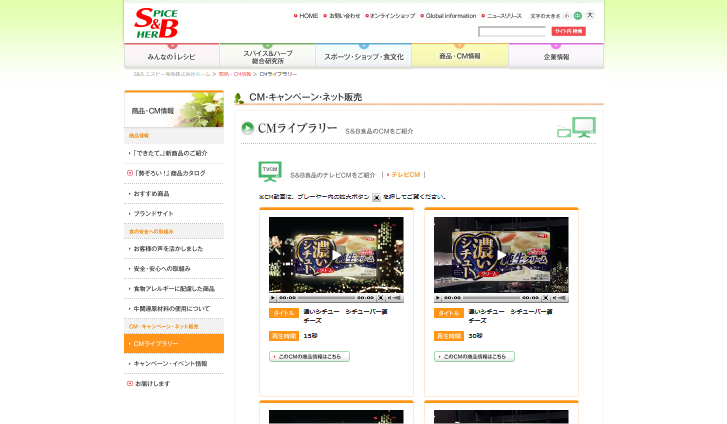Volume level wedge on 15-second CM player
Image resolution: width=727 pixels, height=424 pixels.
coord(397,298)
